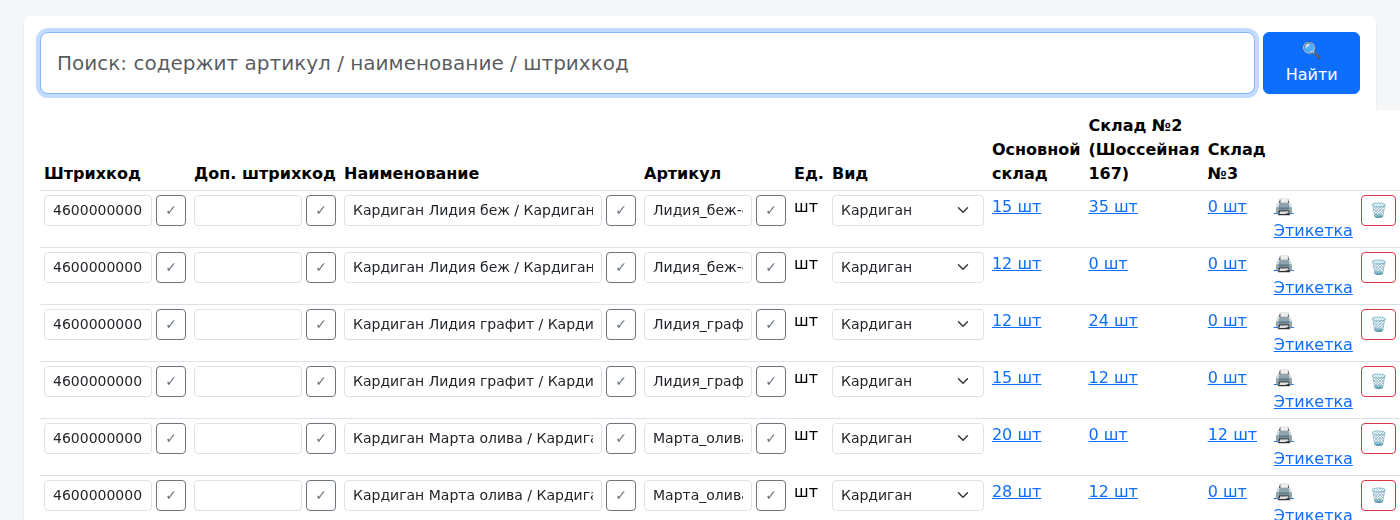Save extra barcode checkmark in графит row with 24 шт
This screenshot has width=1400, height=520.
(321, 325)
